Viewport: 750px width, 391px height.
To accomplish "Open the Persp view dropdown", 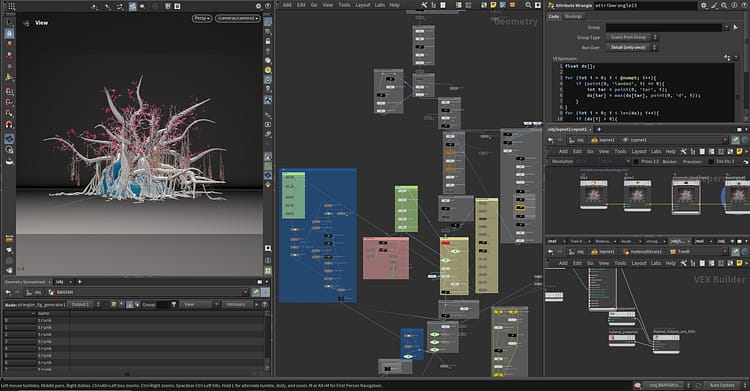I will coord(202,18).
